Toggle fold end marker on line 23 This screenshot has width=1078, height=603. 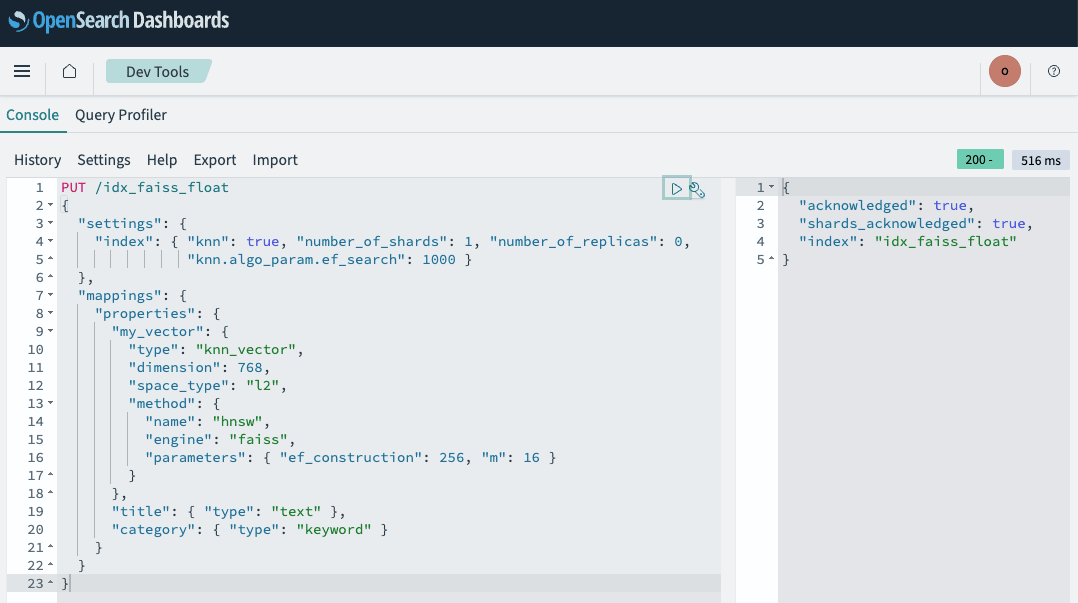tap(51, 583)
